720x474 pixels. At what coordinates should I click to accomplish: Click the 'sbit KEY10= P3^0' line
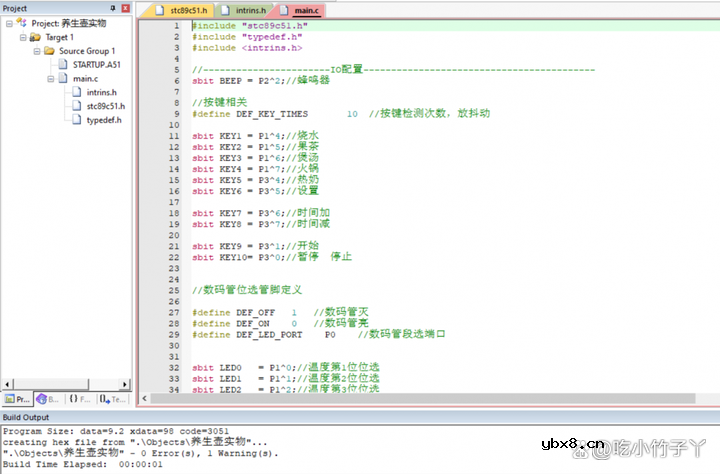(x=272, y=257)
